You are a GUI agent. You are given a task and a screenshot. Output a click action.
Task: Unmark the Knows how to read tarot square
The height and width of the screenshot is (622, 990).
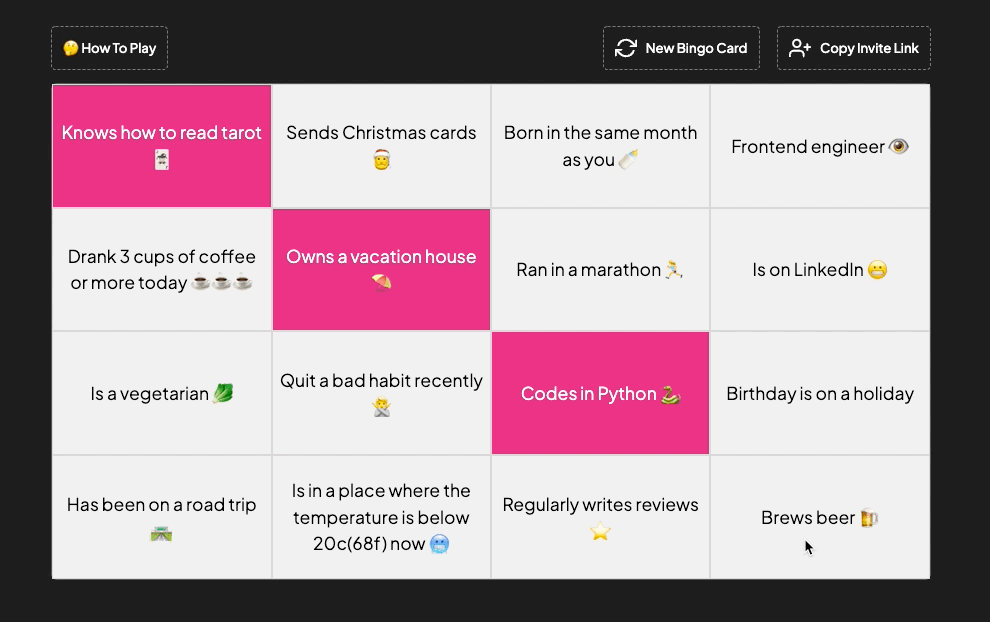[x=162, y=146]
